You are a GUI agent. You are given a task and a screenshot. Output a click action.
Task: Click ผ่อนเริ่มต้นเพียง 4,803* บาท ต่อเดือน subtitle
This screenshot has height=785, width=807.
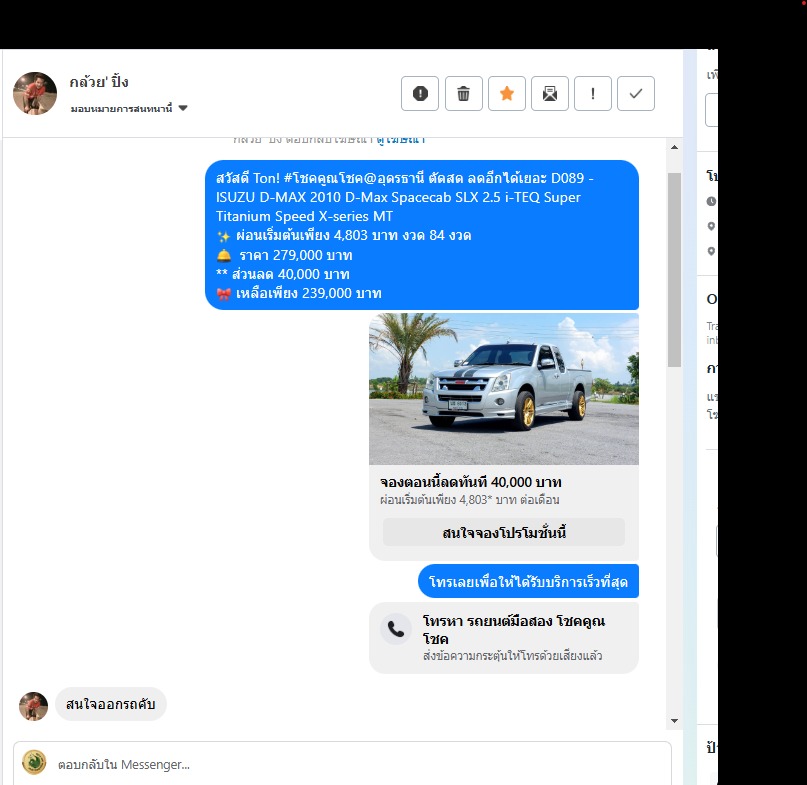469,500
